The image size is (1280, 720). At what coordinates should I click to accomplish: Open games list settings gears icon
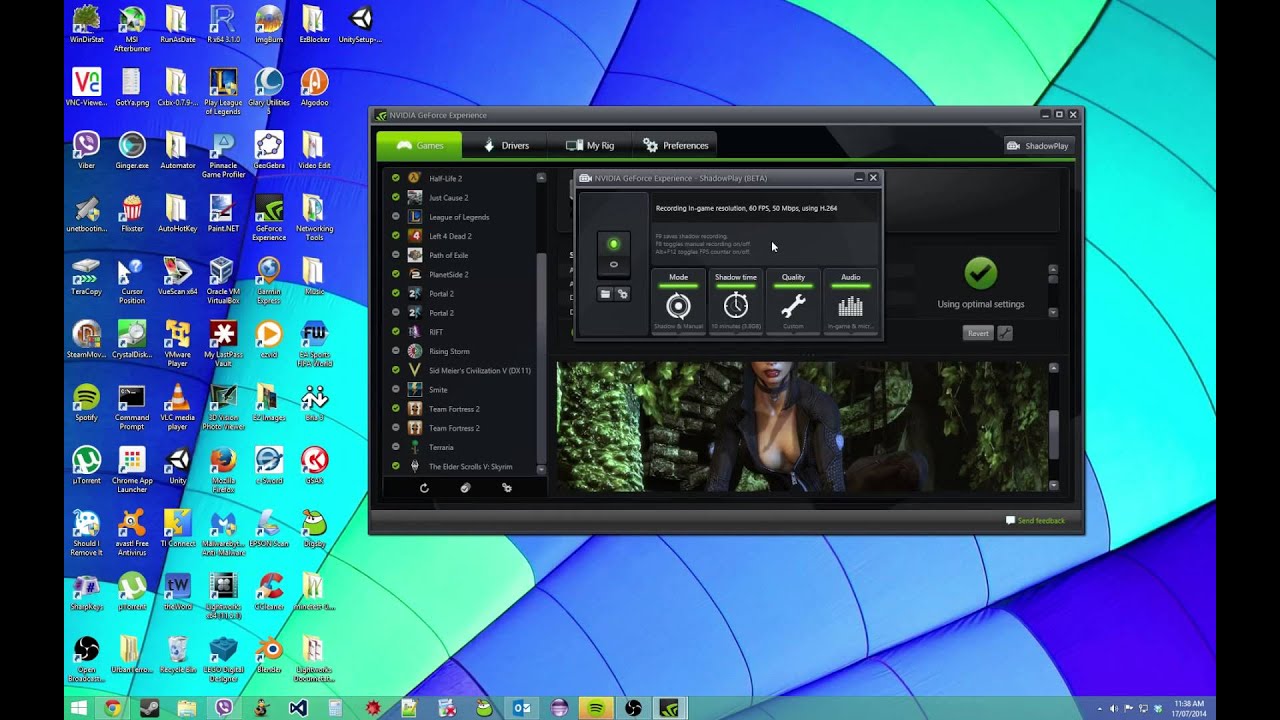pyautogui.click(x=506, y=488)
